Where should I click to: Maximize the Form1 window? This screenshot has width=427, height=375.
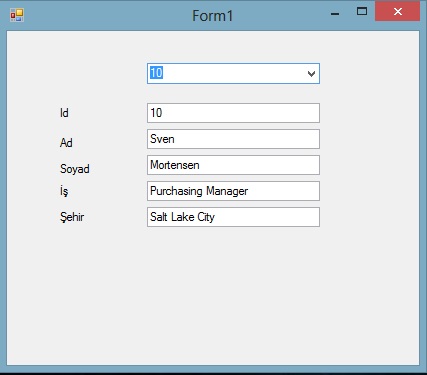click(x=362, y=12)
